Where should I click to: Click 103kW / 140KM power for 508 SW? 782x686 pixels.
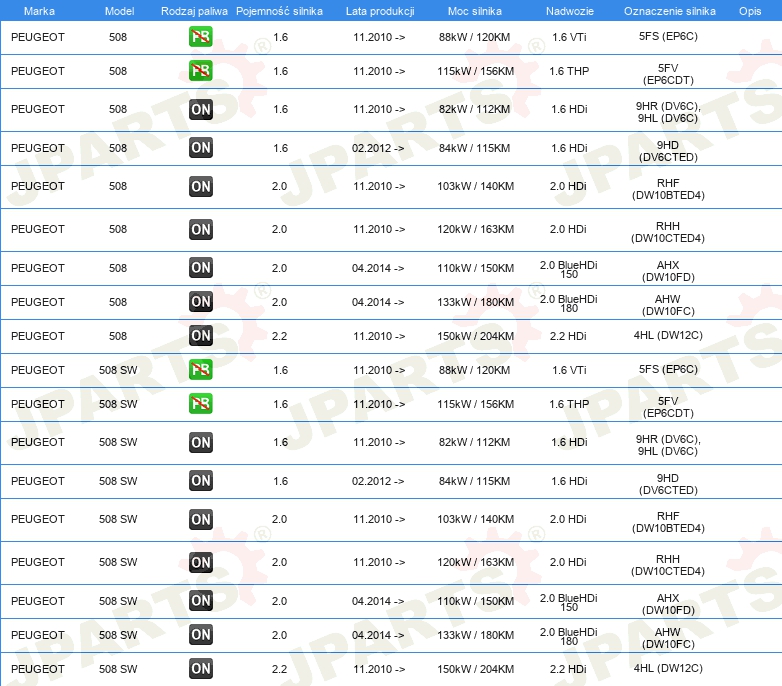coord(475,519)
